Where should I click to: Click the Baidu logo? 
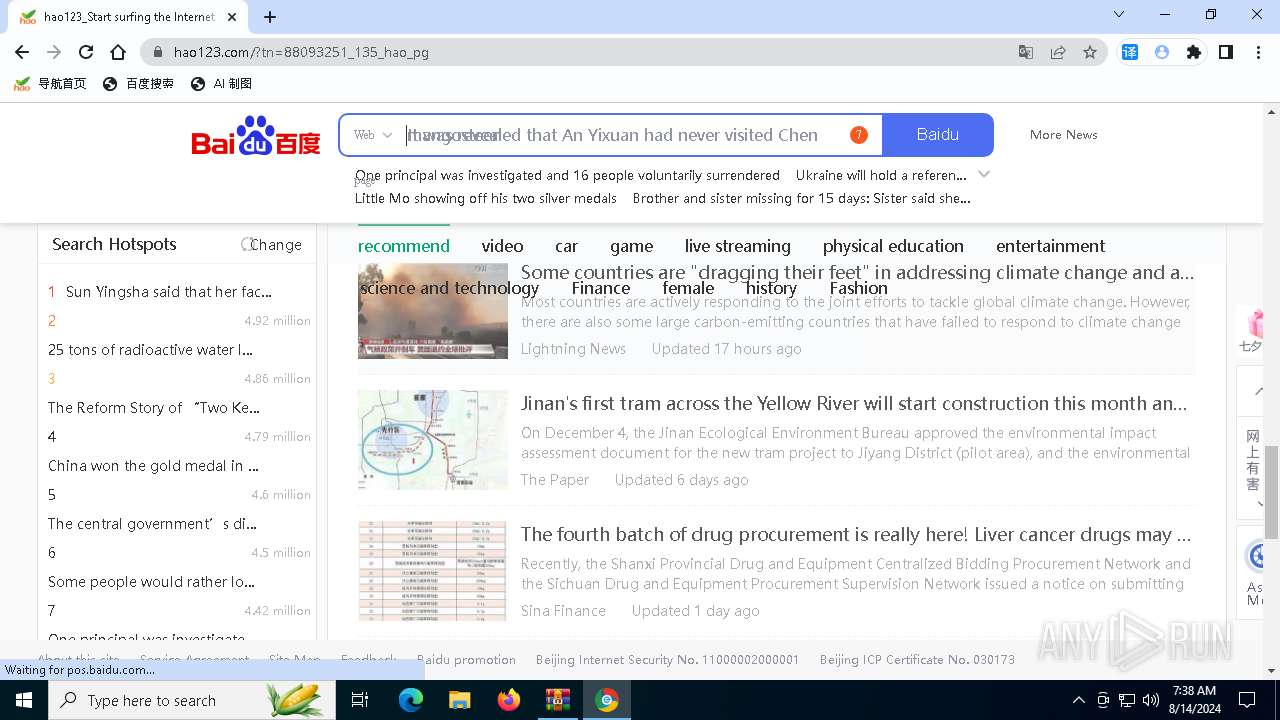[256, 136]
